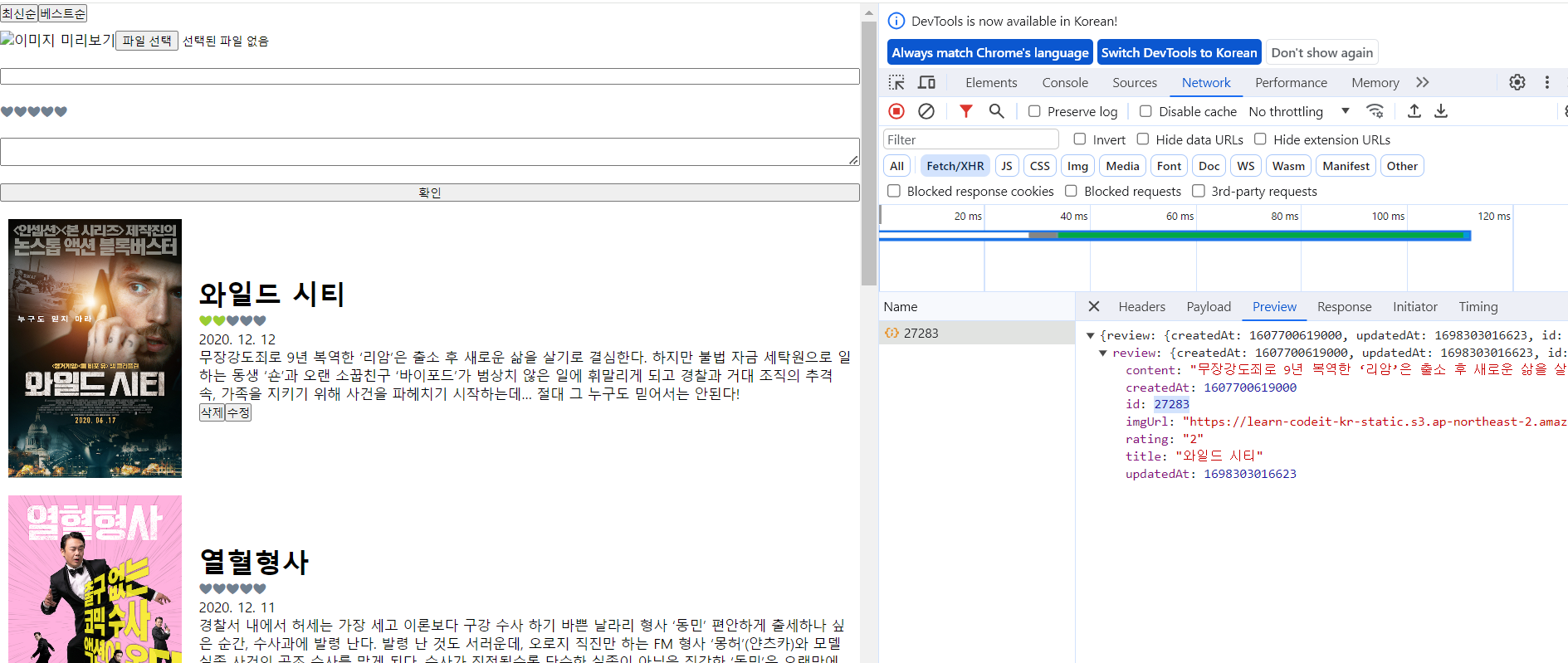This screenshot has width=1568, height=663.
Task: Sort reviews by 베스트순
Action: point(62,13)
